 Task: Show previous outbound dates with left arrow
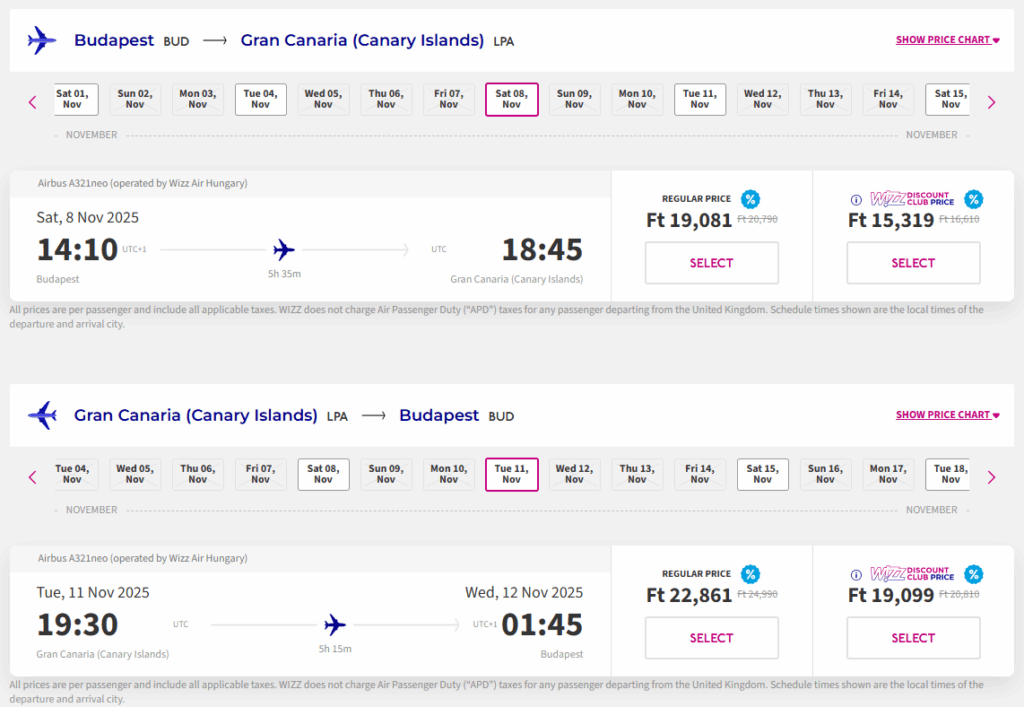(x=32, y=102)
